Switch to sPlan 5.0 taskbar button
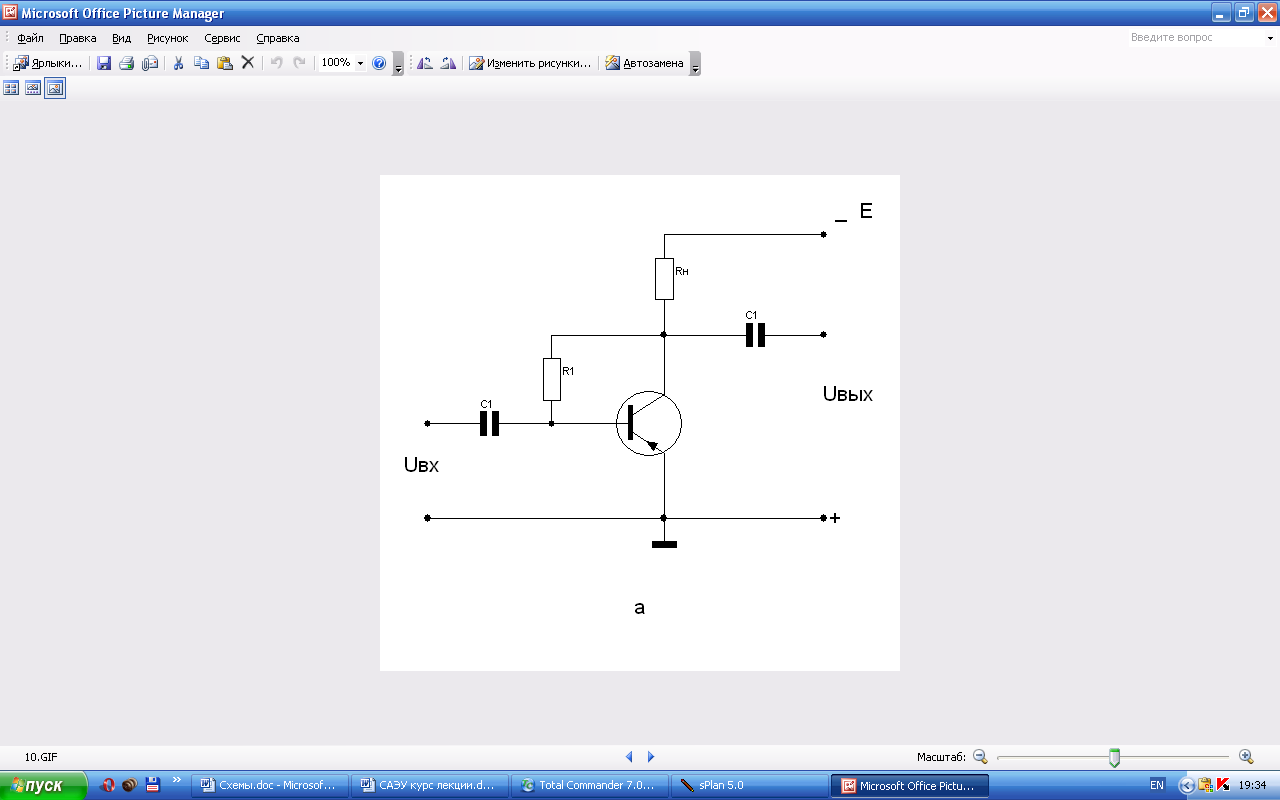This screenshot has width=1280, height=800. (x=752, y=786)
